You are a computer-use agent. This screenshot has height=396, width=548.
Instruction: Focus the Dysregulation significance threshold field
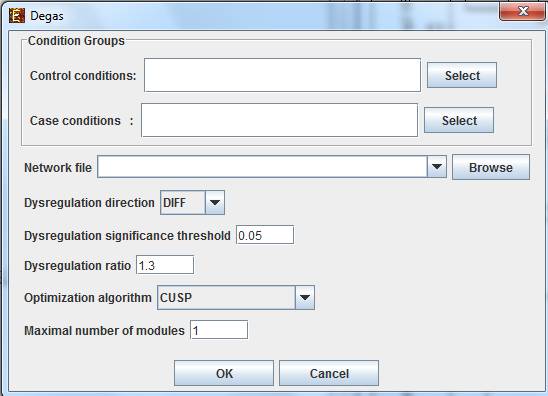(265, 235)
